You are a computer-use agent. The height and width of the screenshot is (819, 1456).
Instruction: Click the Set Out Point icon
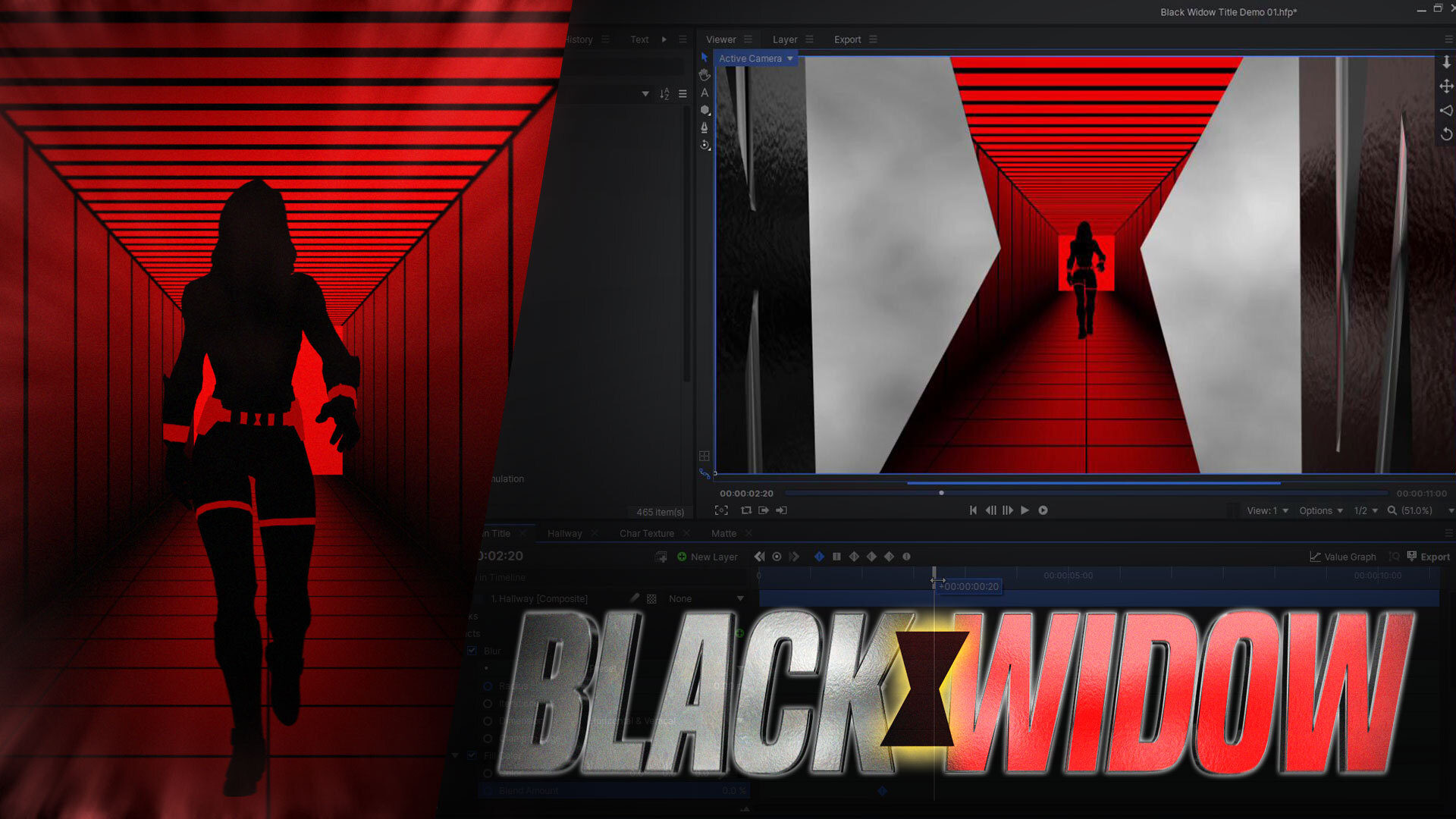pyautogui.click(x=764, y=510)
